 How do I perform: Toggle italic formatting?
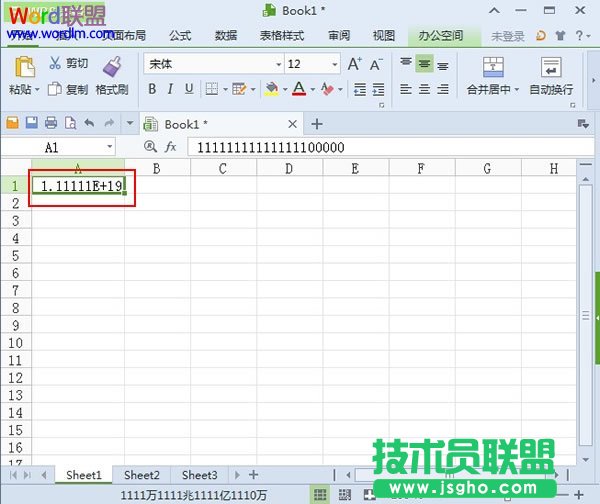[170, 89]
